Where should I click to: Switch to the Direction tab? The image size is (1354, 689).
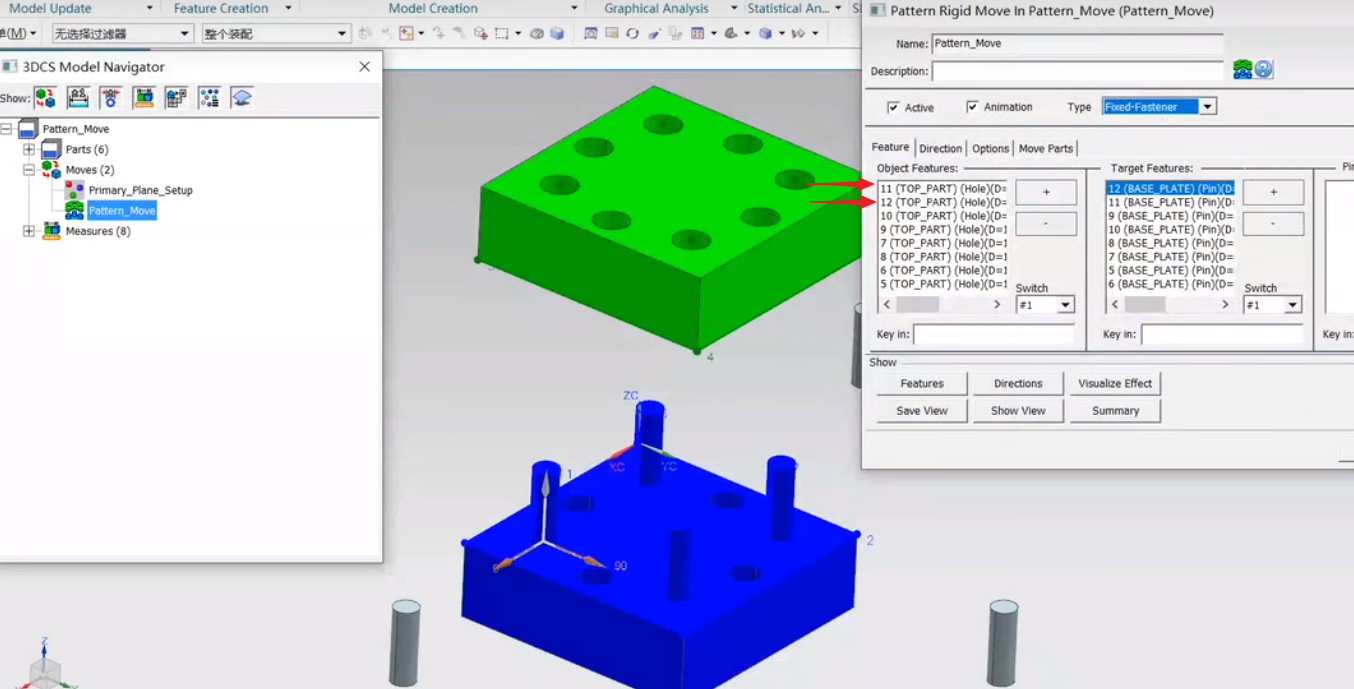tap(940, 148)
